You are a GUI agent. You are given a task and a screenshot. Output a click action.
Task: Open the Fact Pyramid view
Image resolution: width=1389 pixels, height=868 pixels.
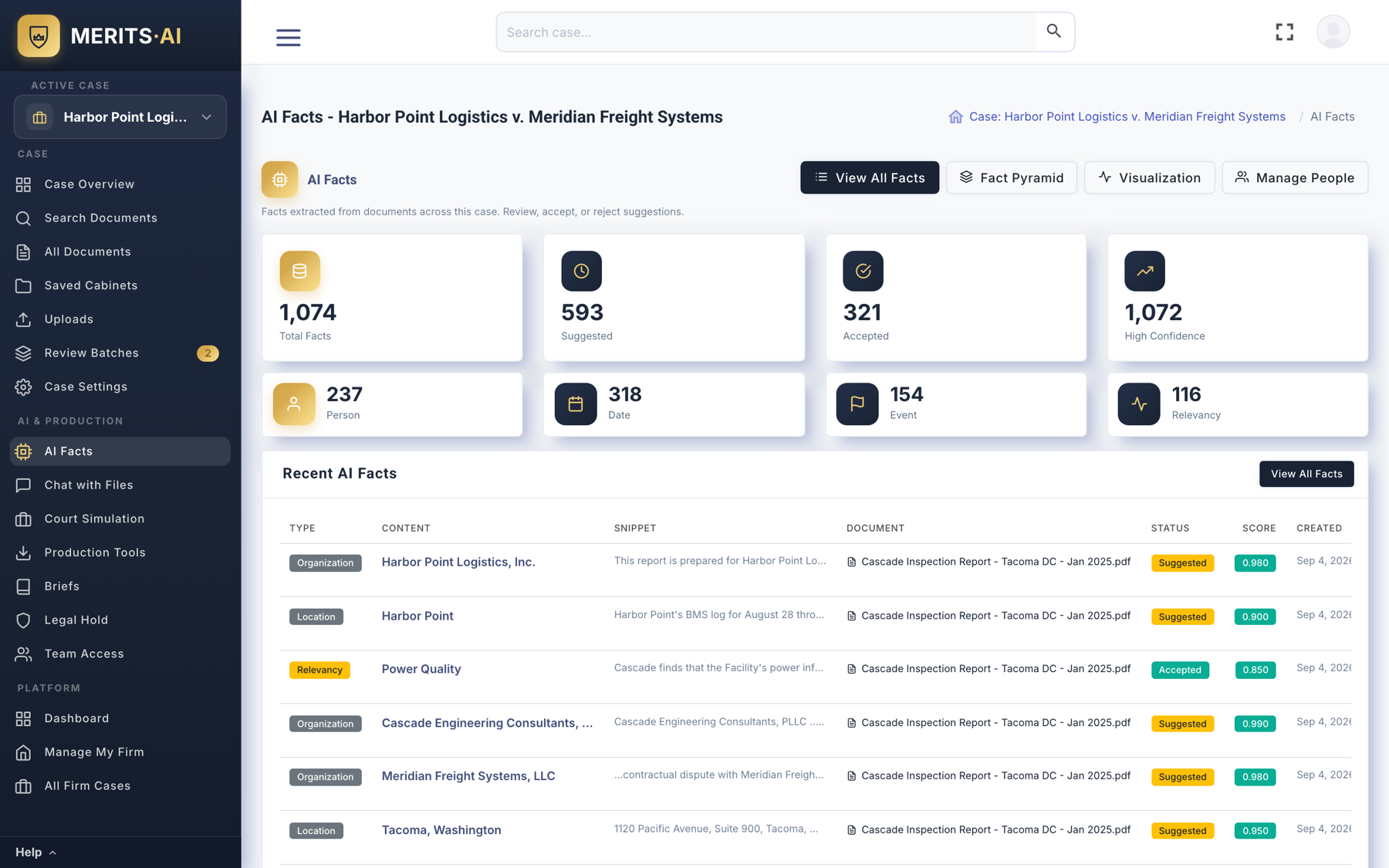point(1011,177)
